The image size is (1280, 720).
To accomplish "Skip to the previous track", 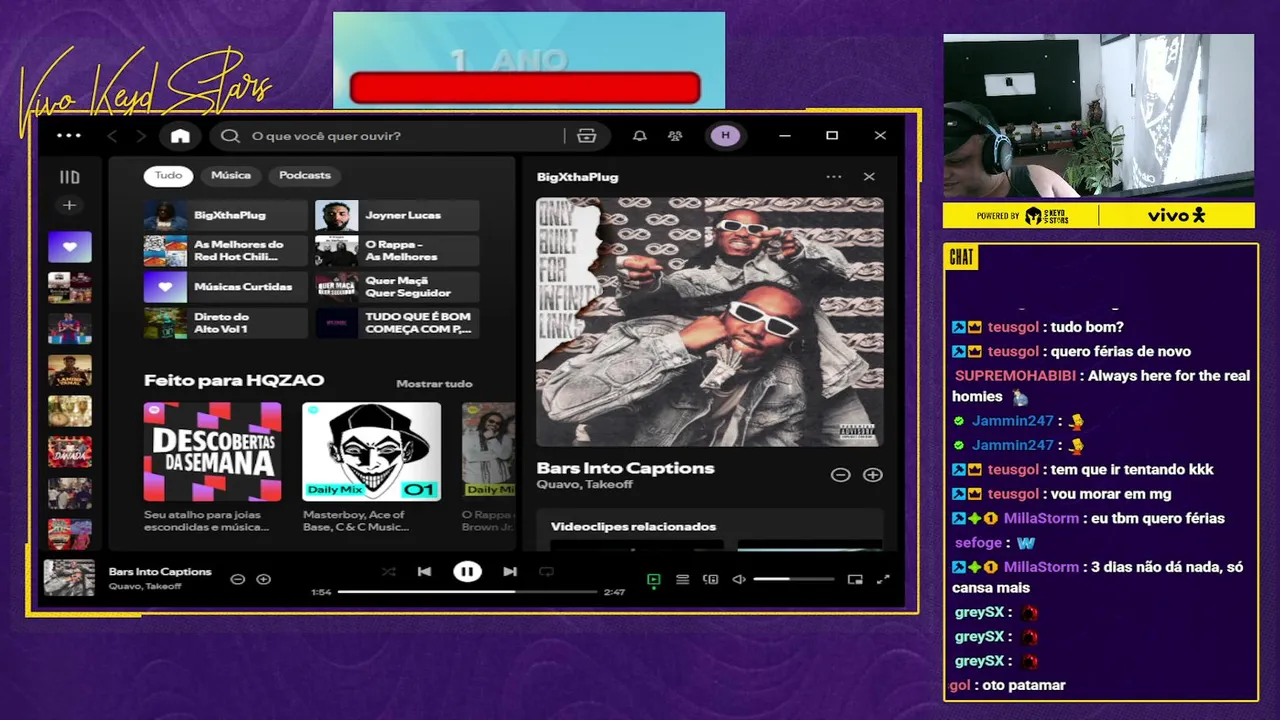I will coord(424,572).
